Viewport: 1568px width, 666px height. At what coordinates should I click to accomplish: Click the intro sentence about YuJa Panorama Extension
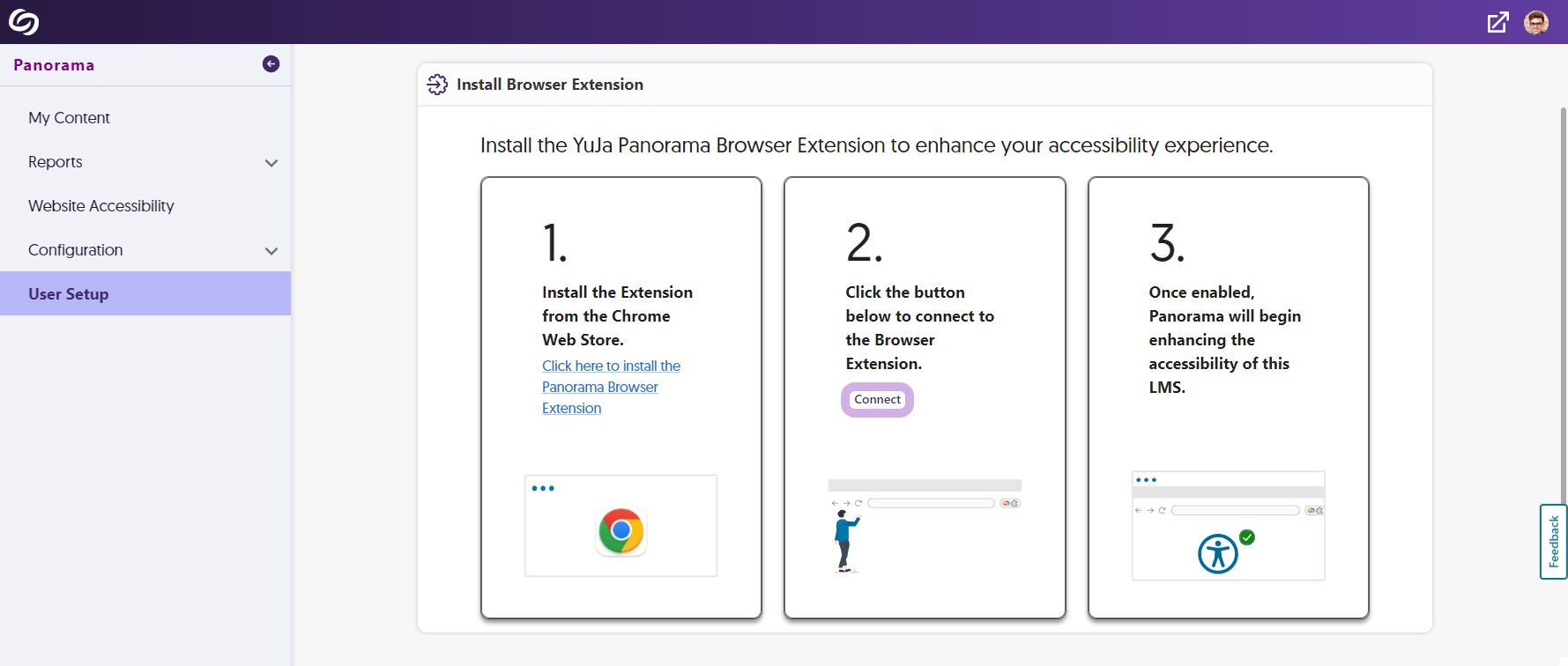coord(876,145)
